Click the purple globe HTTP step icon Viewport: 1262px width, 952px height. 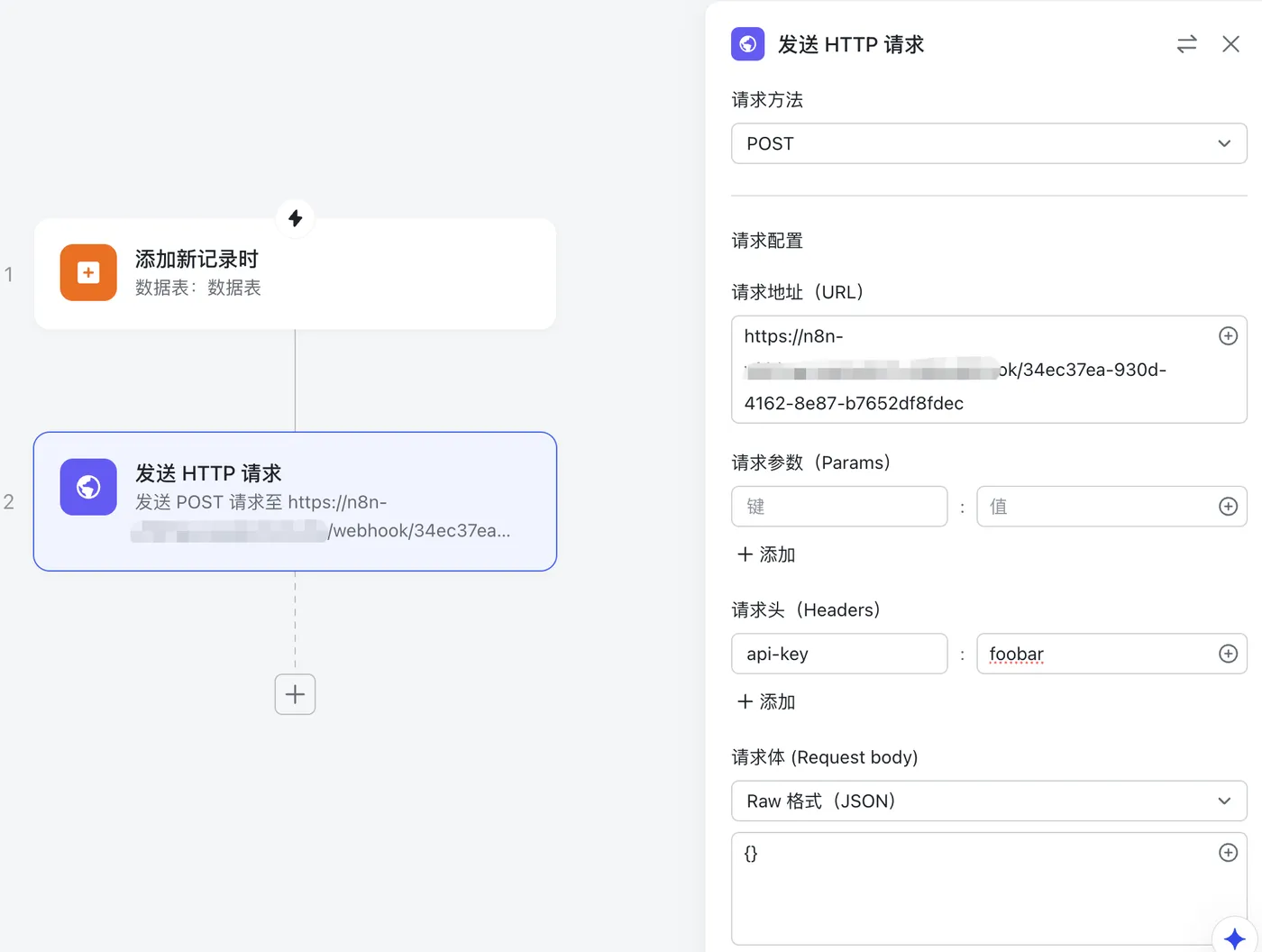88,487
